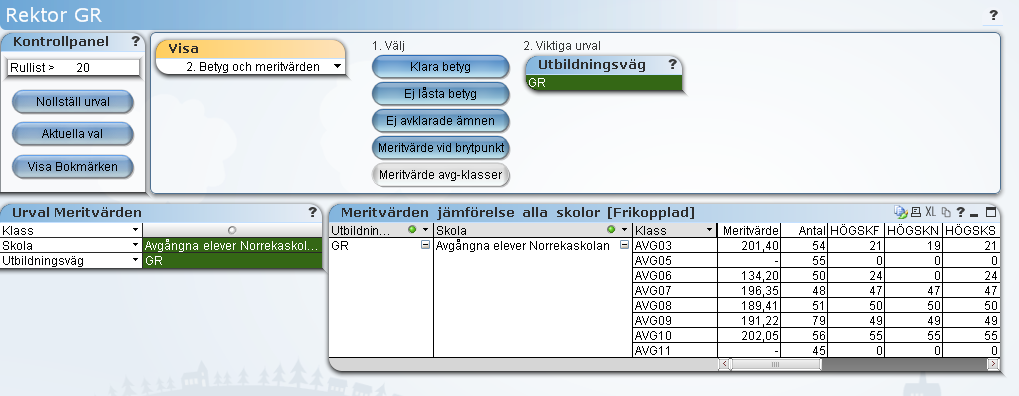Image resolution: width=1019 pixels, height=396 pixels.
Task: Select Meritvärde vid brytpunkt button
Action: coord(441,148)
